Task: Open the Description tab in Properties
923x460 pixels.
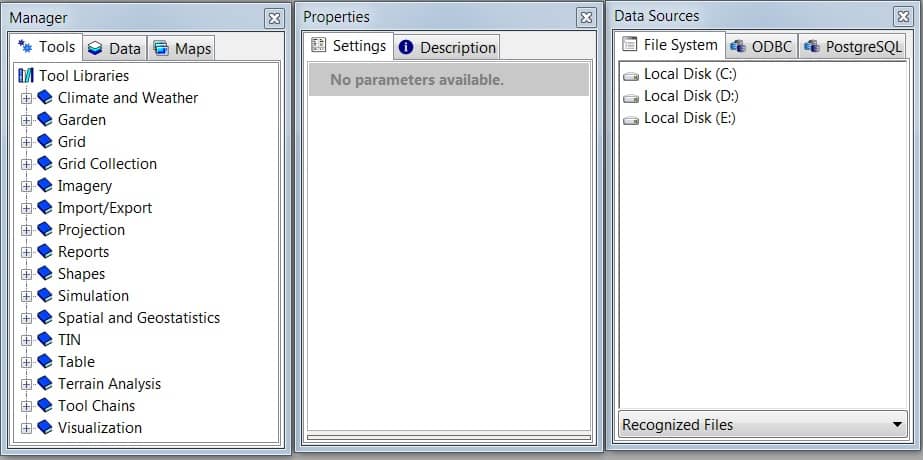Action: coord(447,48)
